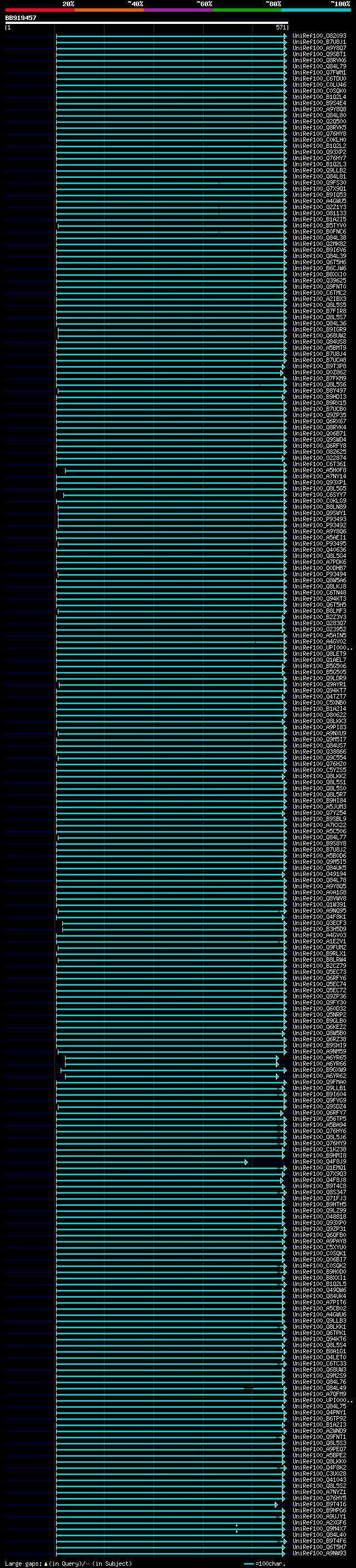Click the UniRef100_B9HPG6 label
The width and height of the screenshot is (356, 1568).
pos(319,1510)
